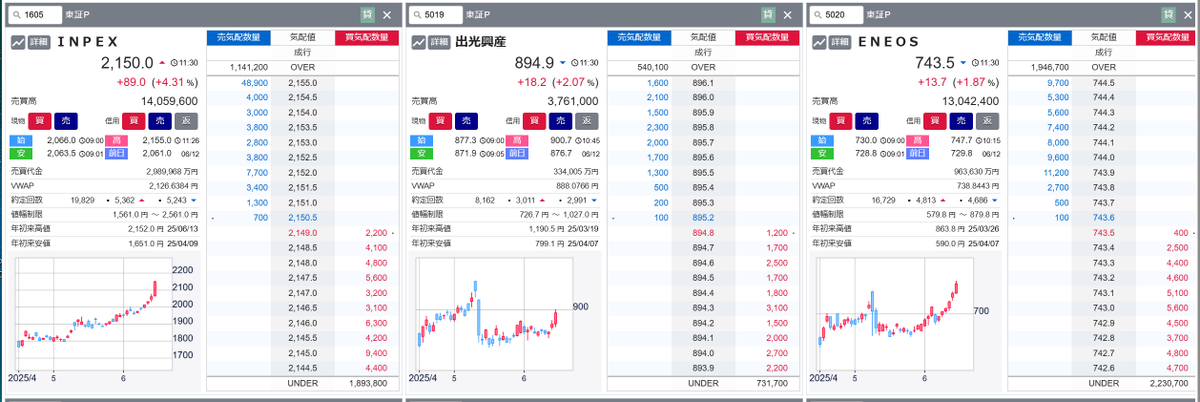1200x402 pixels.
Task: Select 買気配数量 header in INPEX order book
Action: [x=366, y=37]
